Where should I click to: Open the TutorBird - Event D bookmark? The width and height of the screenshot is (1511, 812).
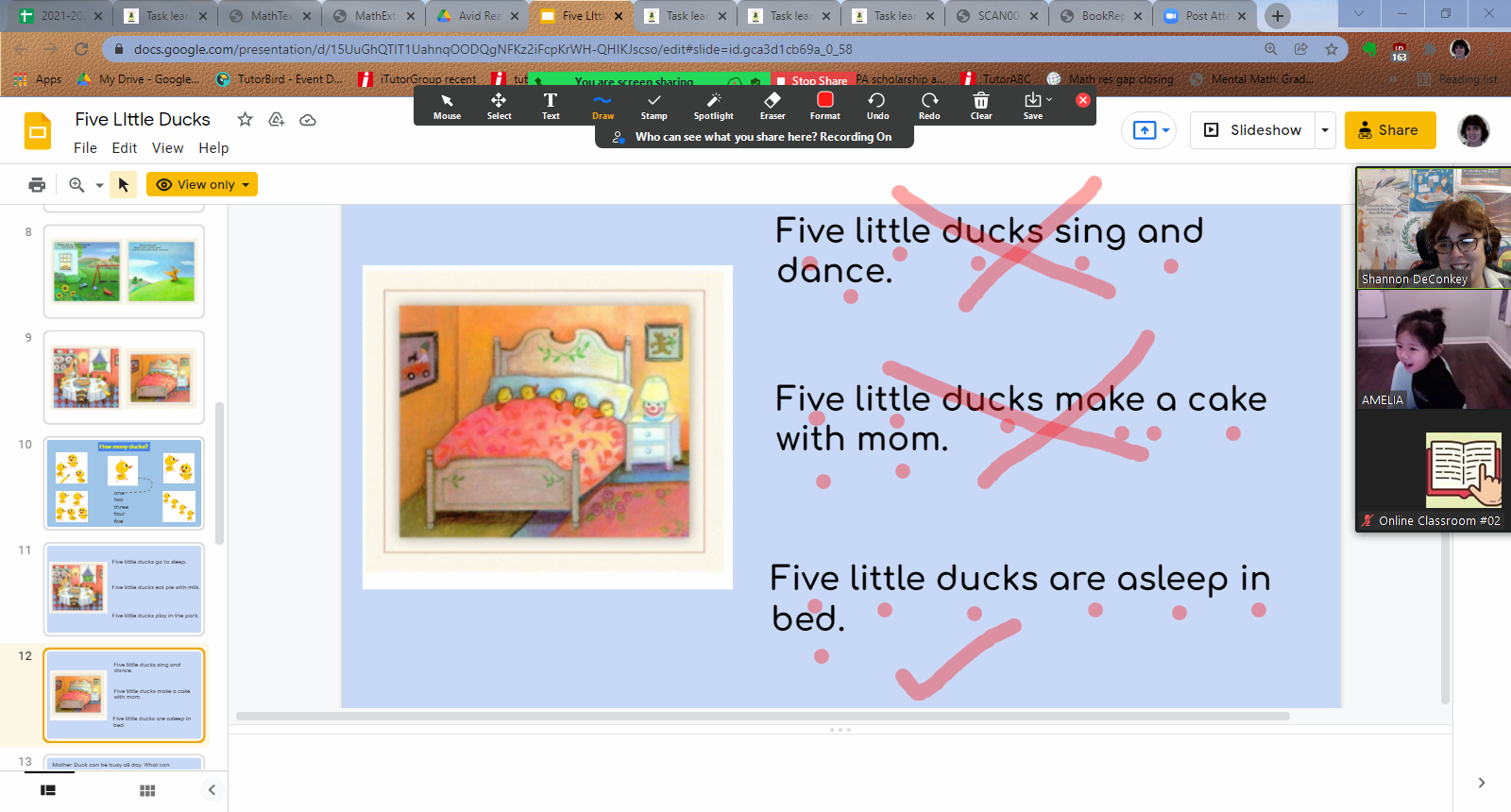pos(280,79)
